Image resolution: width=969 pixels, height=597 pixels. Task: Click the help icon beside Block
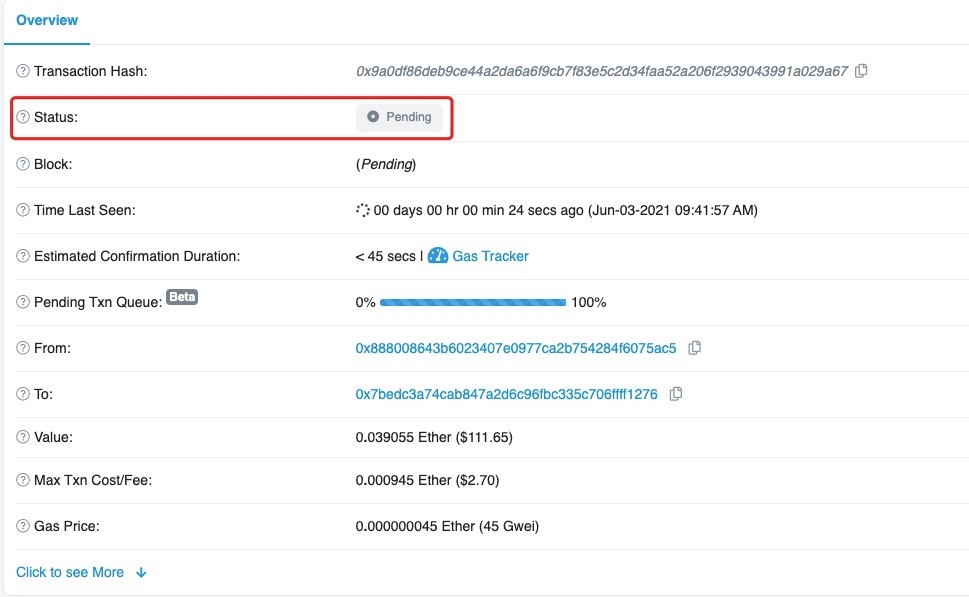coord(23,164)
